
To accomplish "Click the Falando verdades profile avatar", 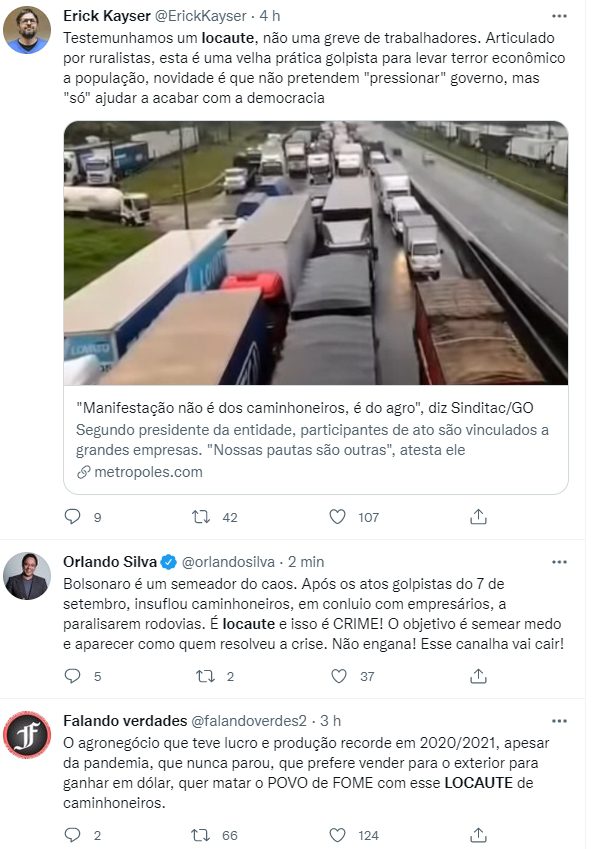I will coord(28,736).
